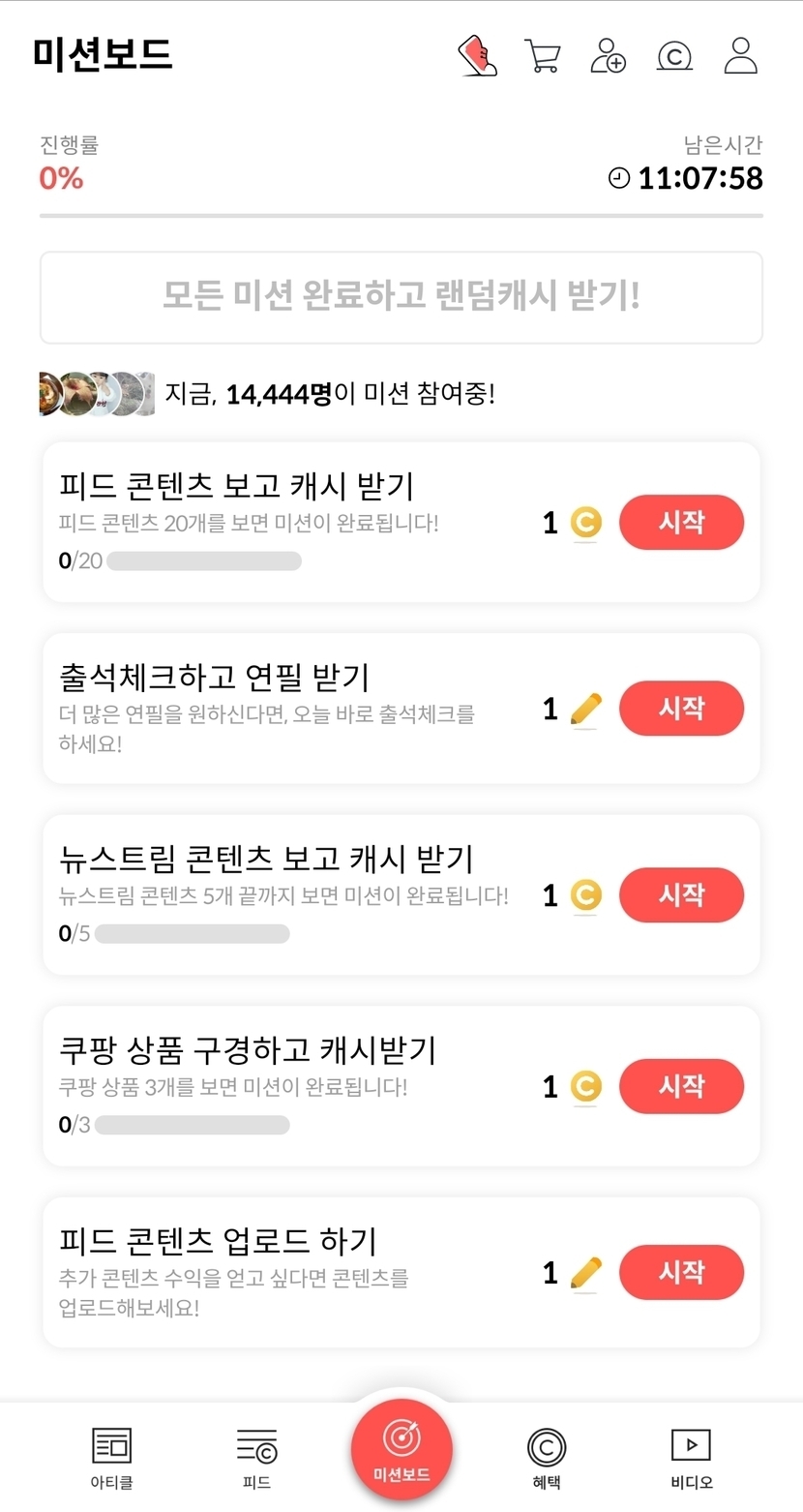
Task: Start the 뉴스트림 콘텐츠 mission
Action: point(681,895)
